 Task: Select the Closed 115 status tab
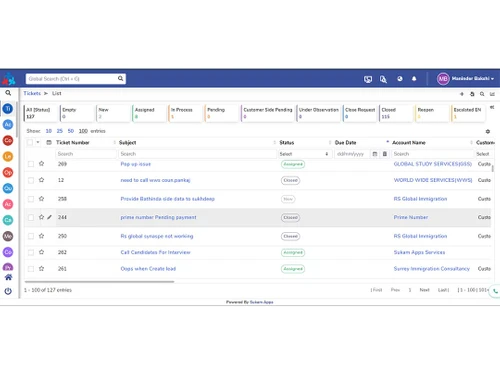[396, 113]
